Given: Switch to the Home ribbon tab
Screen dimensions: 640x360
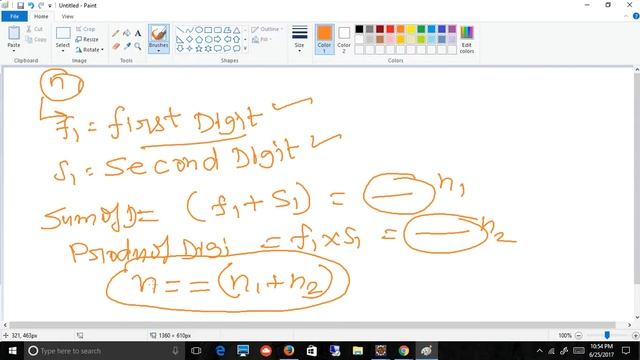Looking at the screenshot, I should point(41,16).
